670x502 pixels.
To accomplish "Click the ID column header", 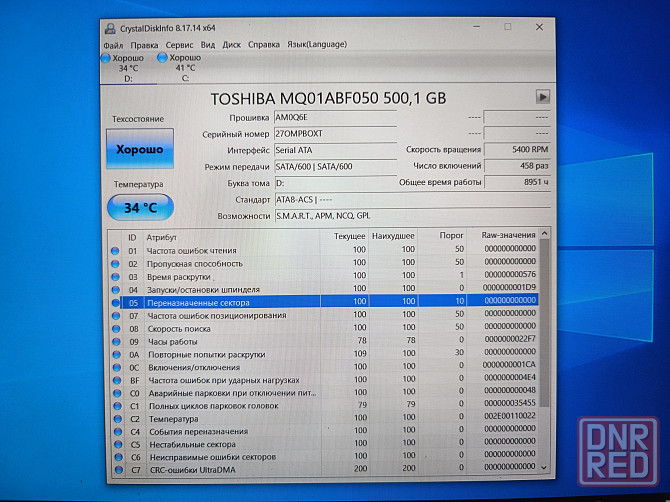I will click(x=132, y=238).
